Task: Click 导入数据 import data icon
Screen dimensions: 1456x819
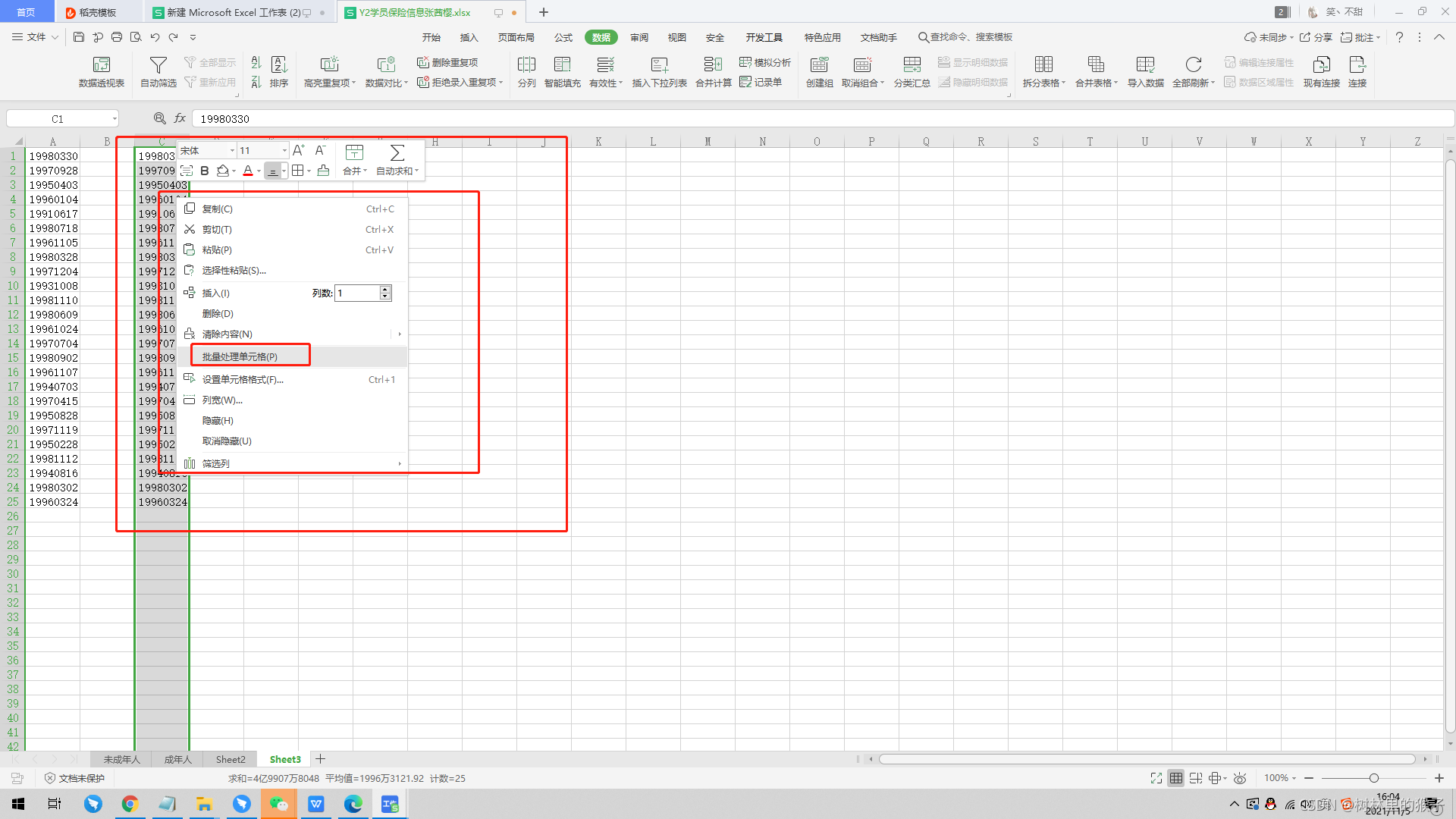Action: (x=1145, y=72)
